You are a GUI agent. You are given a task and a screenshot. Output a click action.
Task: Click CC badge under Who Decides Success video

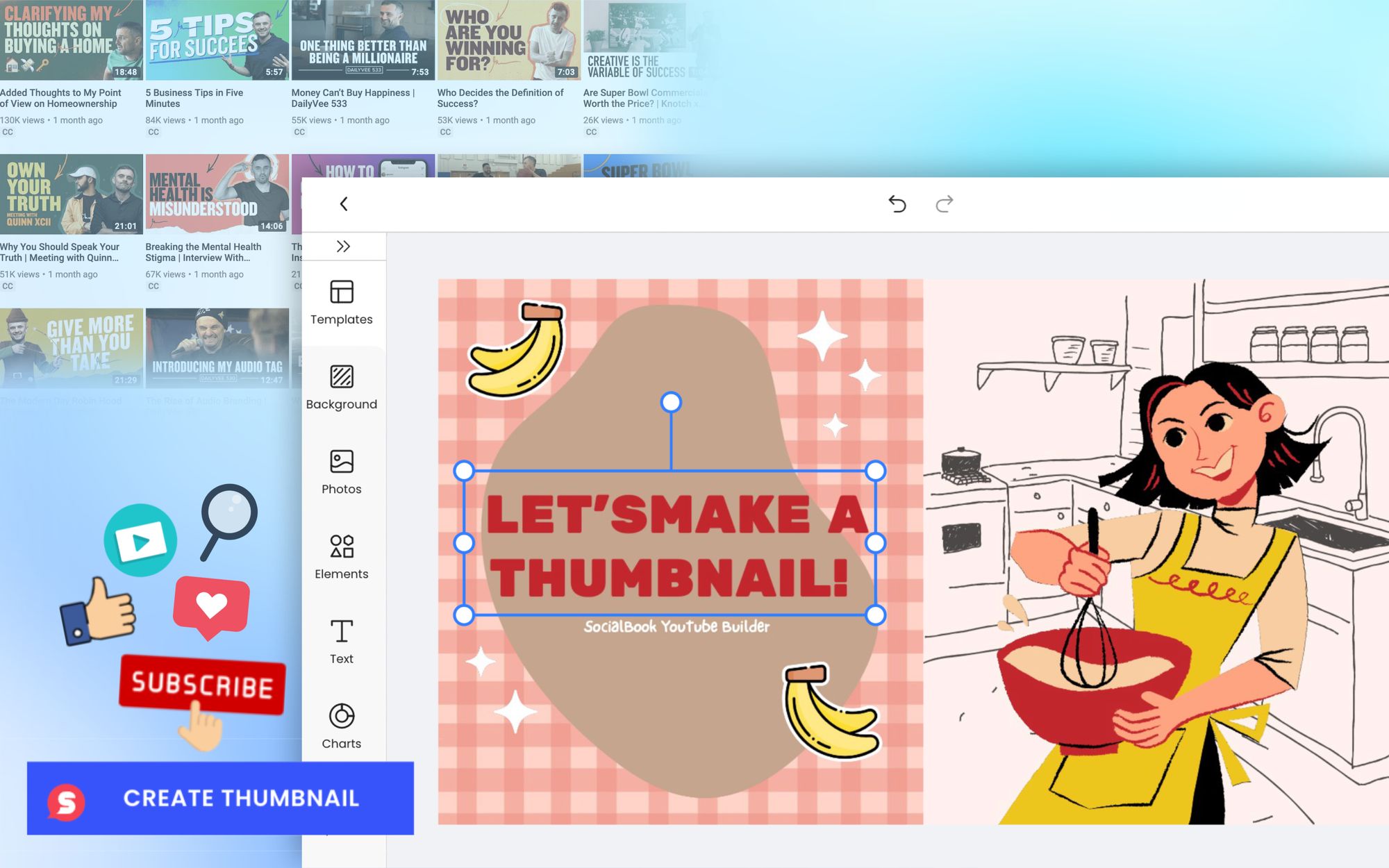445,132
